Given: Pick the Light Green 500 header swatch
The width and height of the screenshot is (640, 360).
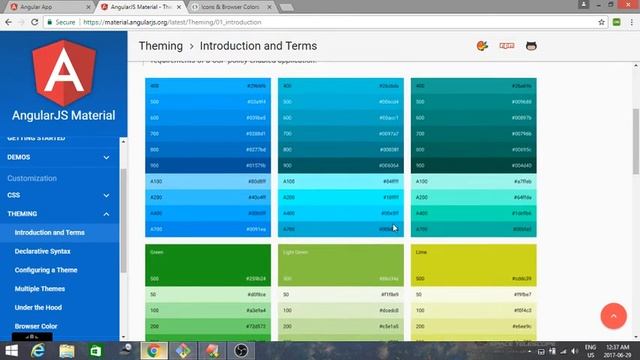Looking at the screenshot, I should (340, 265).
